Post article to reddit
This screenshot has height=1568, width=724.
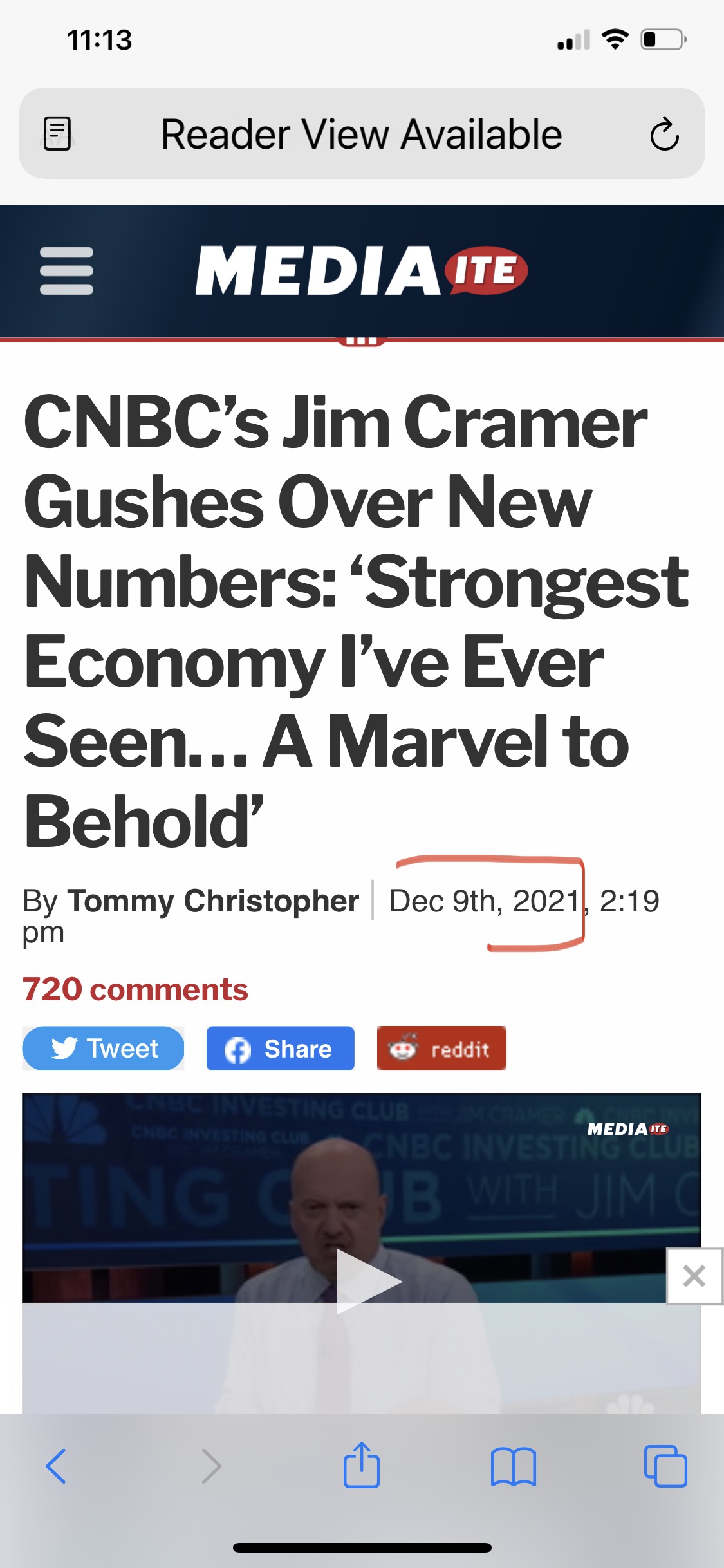[x=441, y=1049]
